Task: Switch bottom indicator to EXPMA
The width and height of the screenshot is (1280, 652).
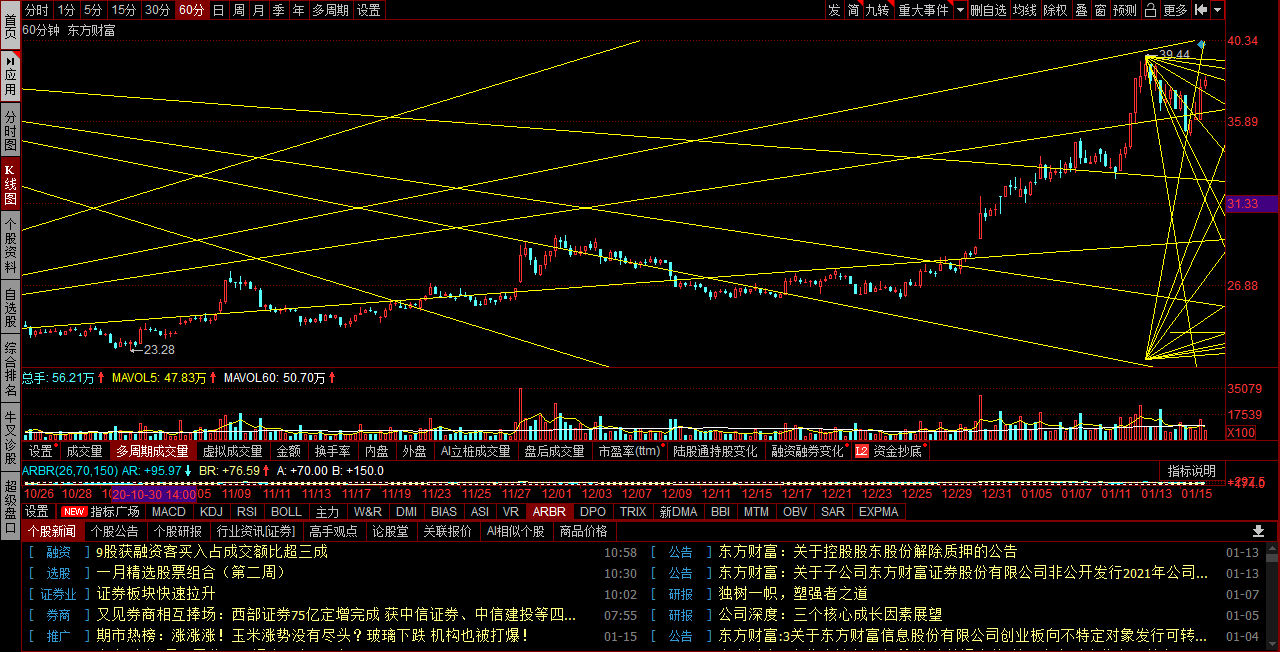Action: pyautogui.click(x=879, y=511)
